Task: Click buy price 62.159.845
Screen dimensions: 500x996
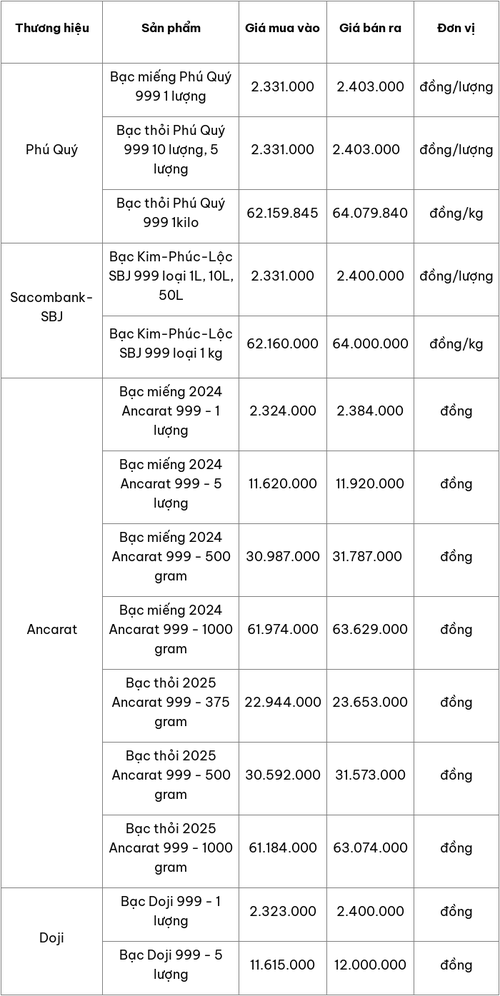Action: (282, 213)
